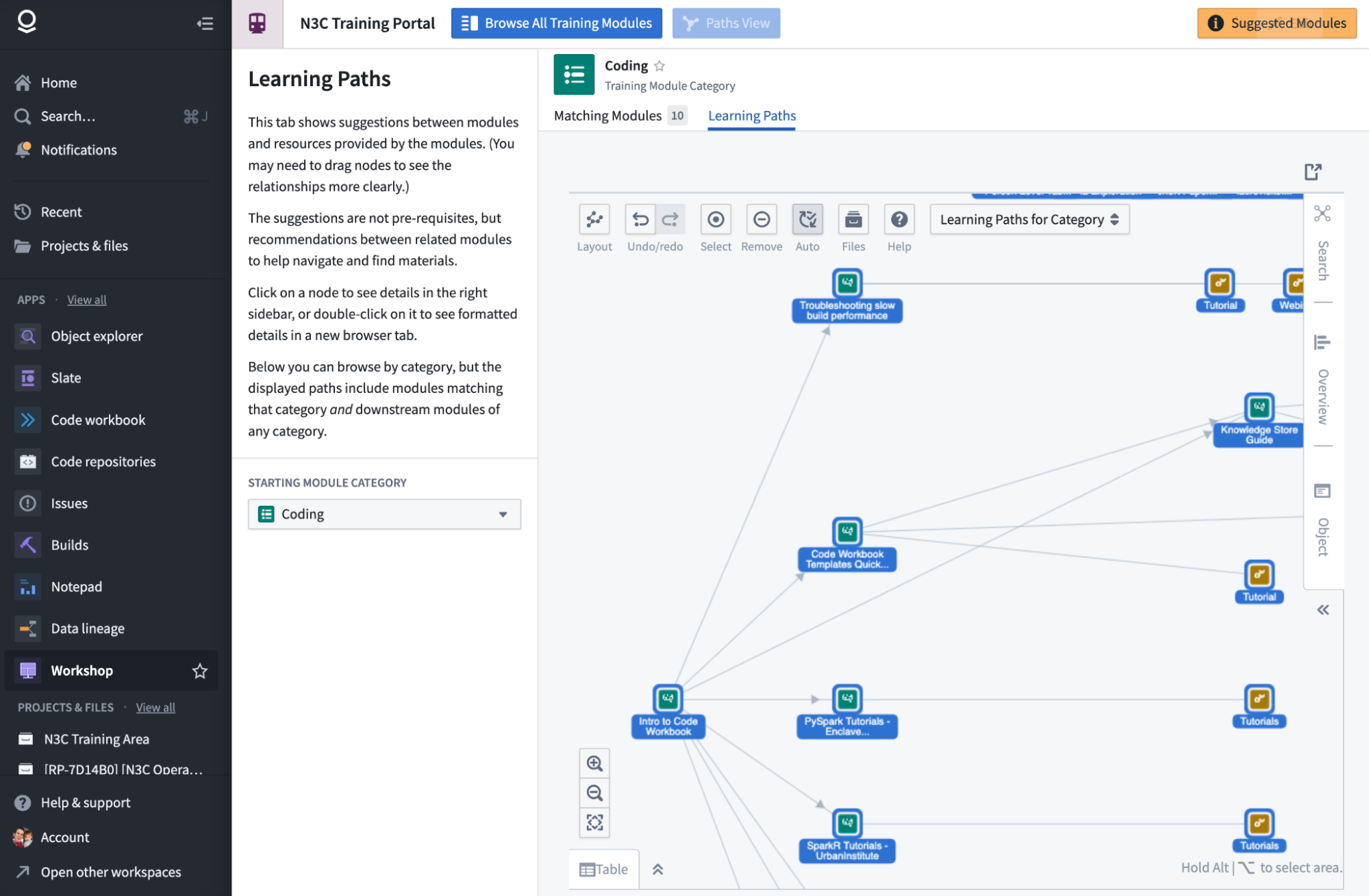
Task: Click the Layout tool icon
Action: pyautogui.click(x=594, y=220)
